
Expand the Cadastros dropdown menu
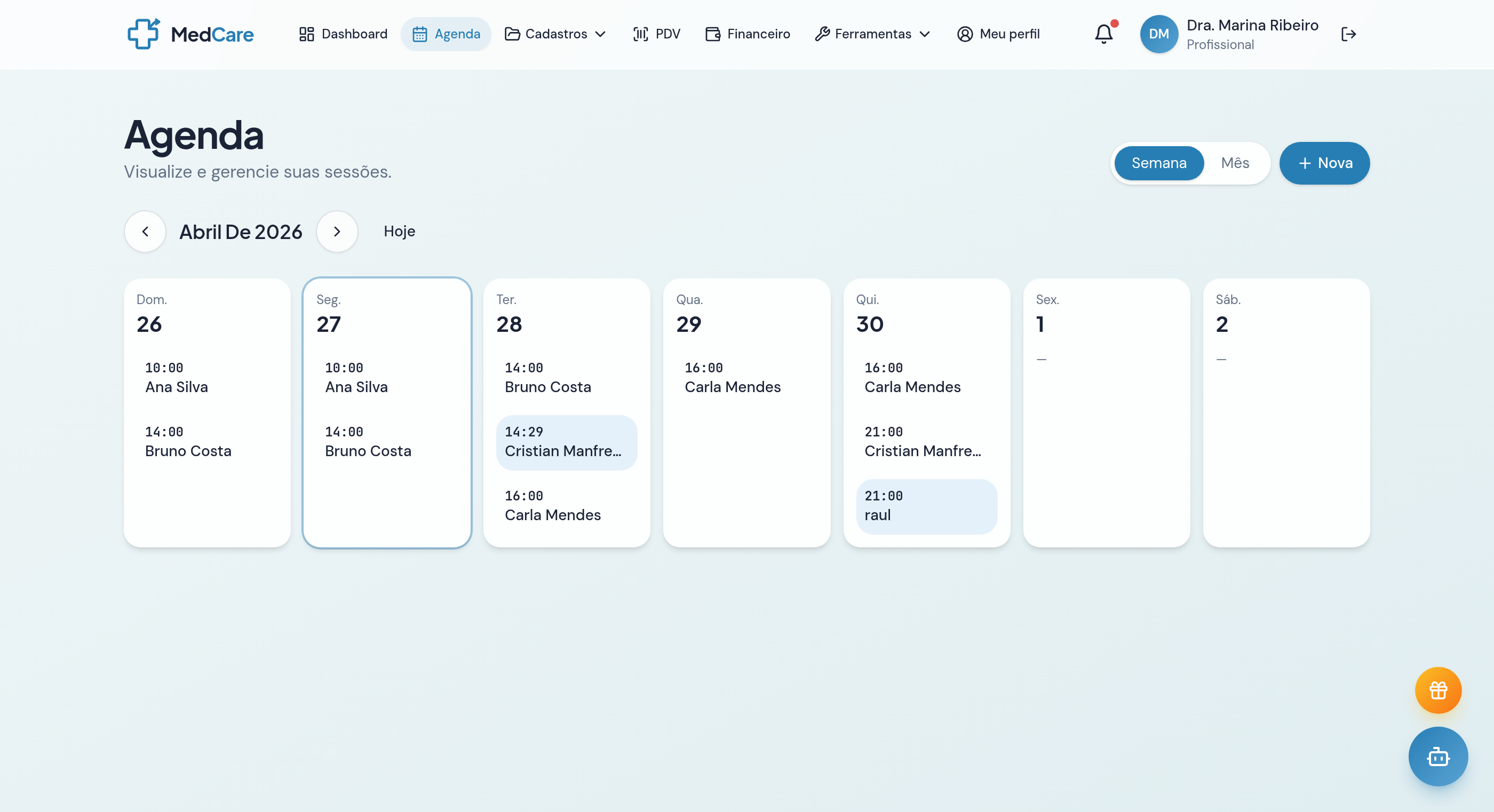click(x=555, y=34)
